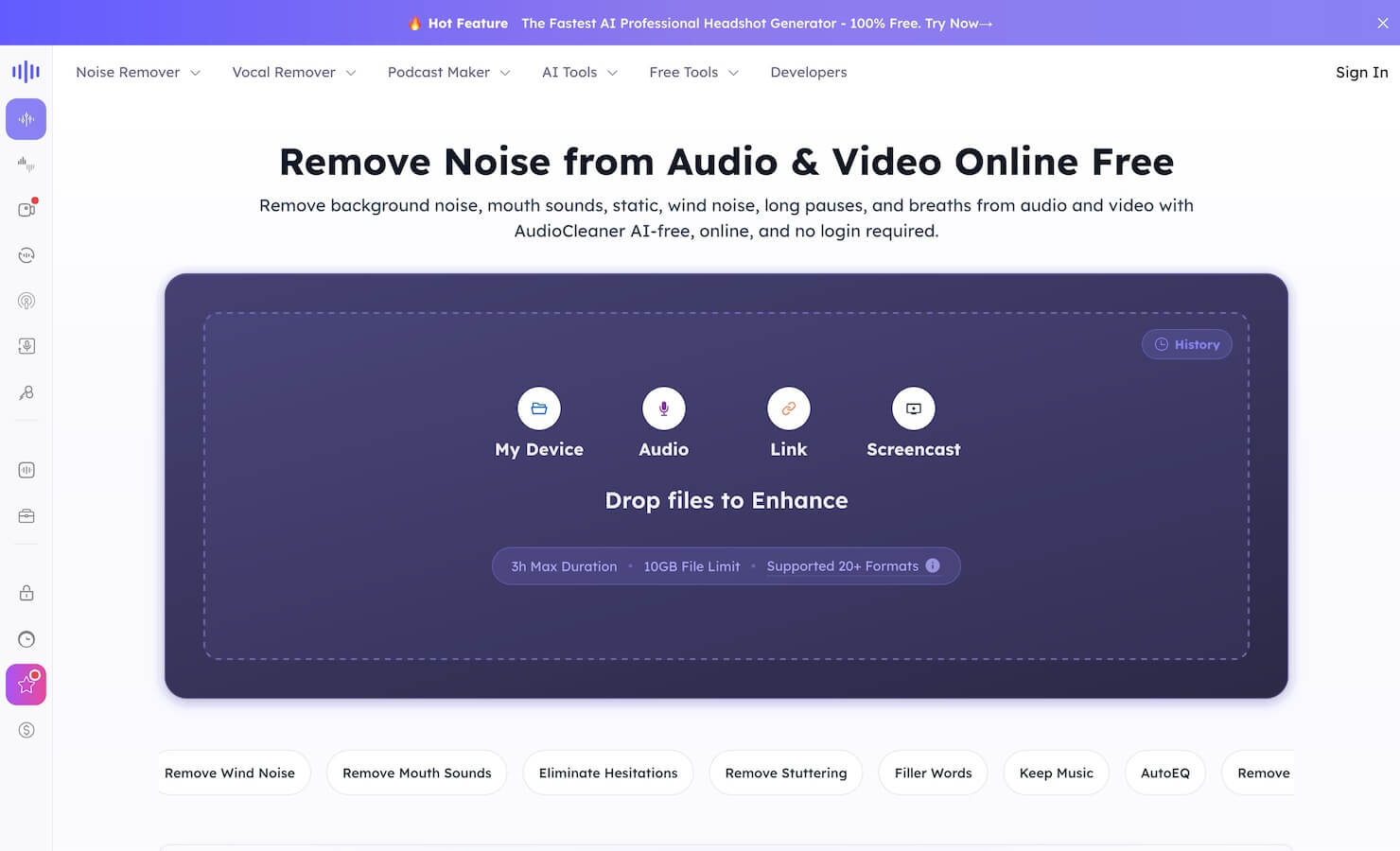Click the pink star sidebar icon

[26, 685]
